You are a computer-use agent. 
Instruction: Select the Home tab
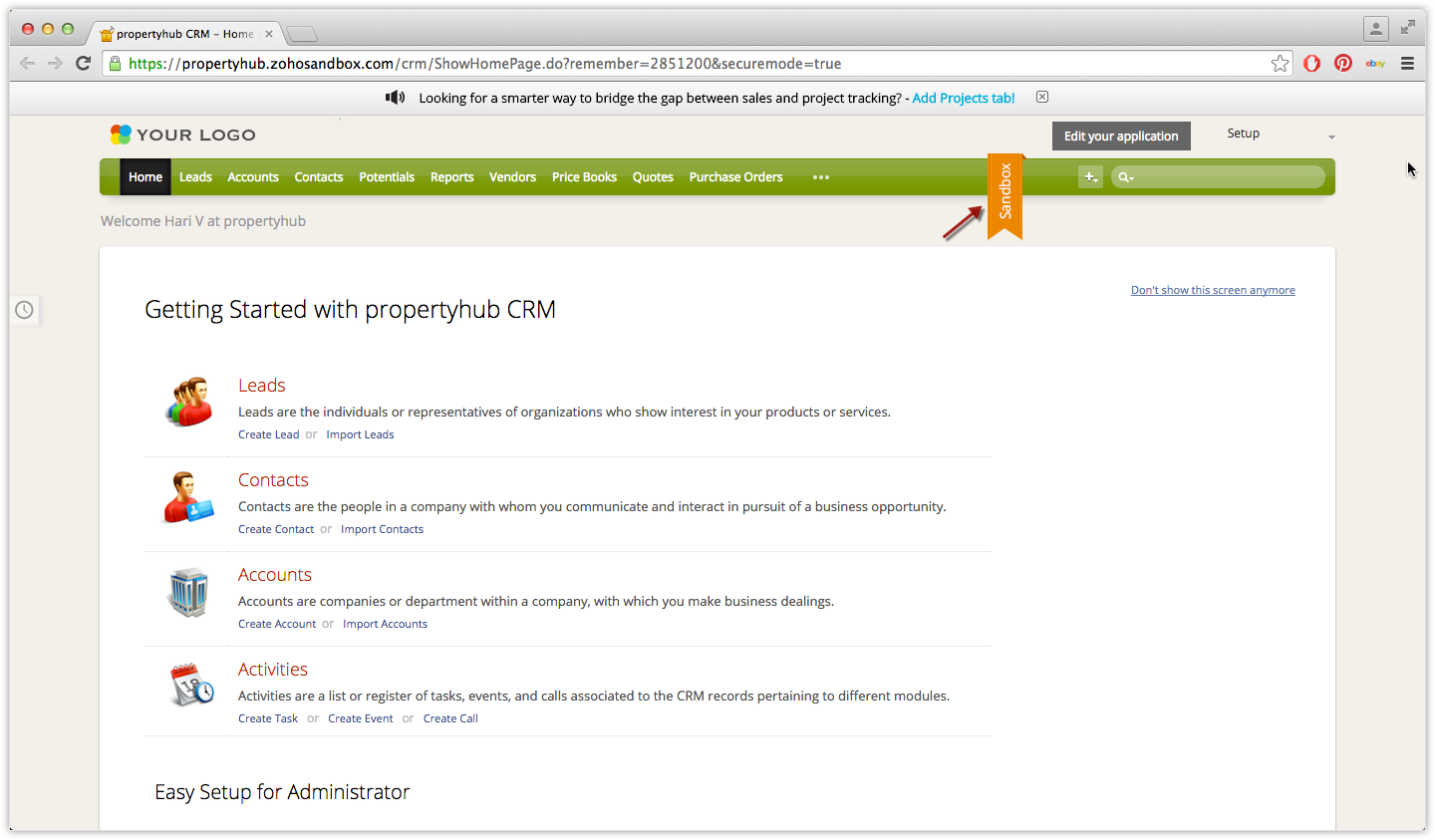(x=145, y=177)
